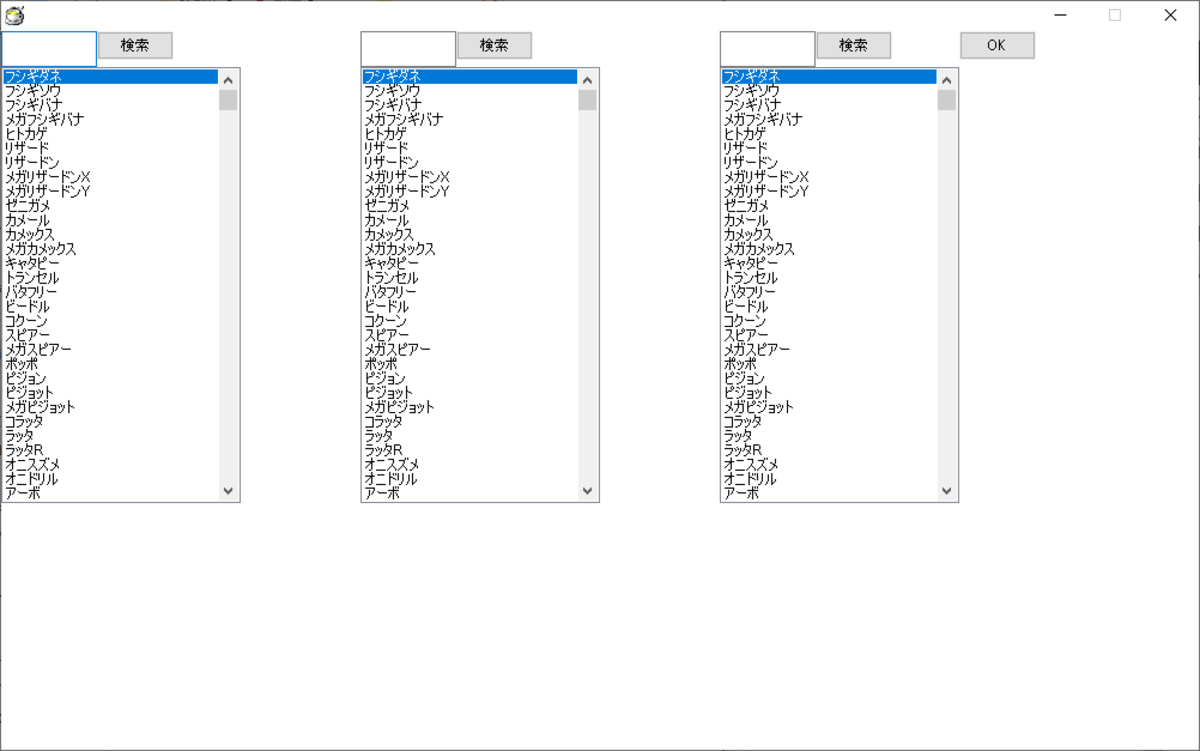Pick ゼニガメ in the right list
The width and height of the screenshot is (1200, 751).
[828, 206]
